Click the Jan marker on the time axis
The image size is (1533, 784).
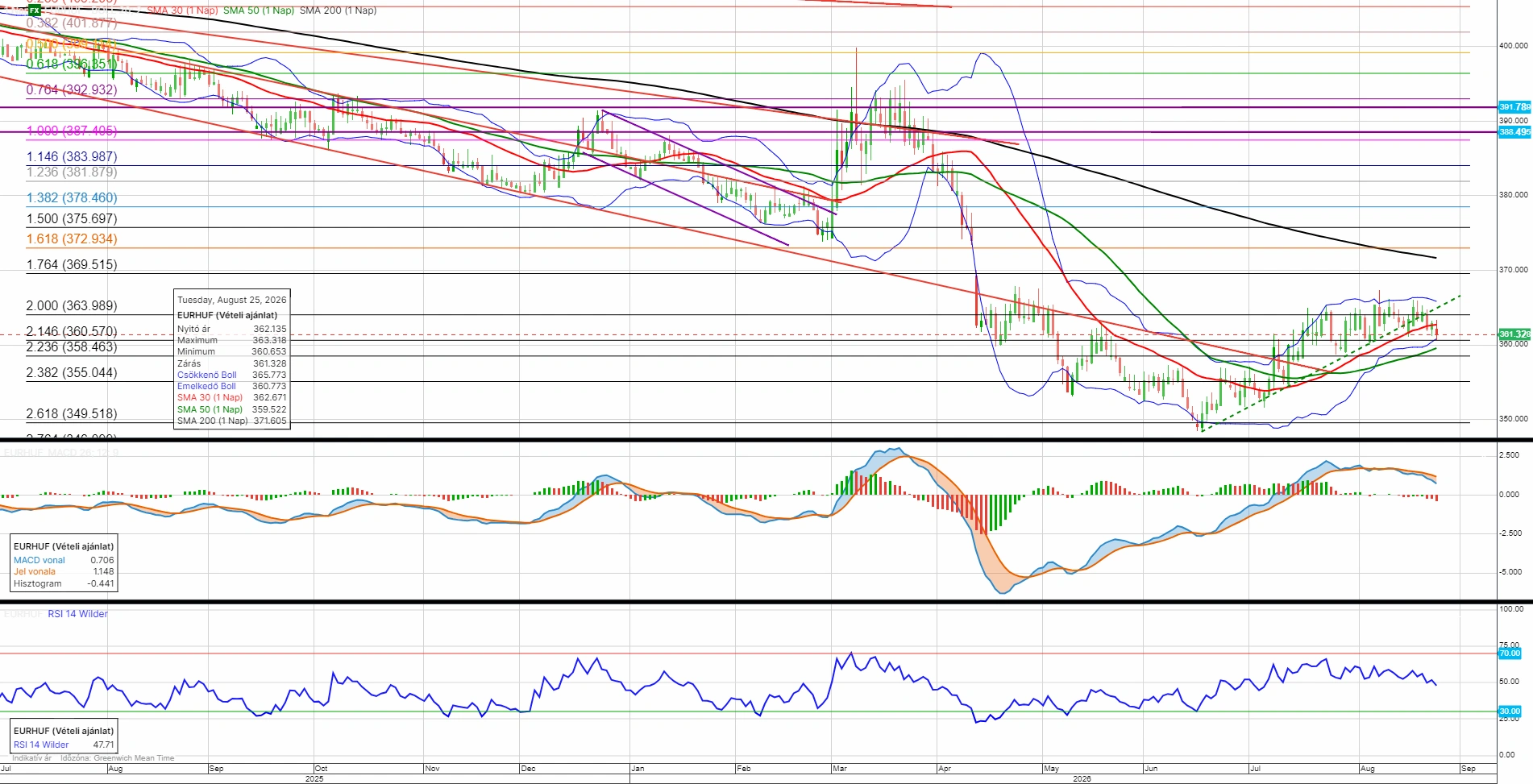point(638,769)
